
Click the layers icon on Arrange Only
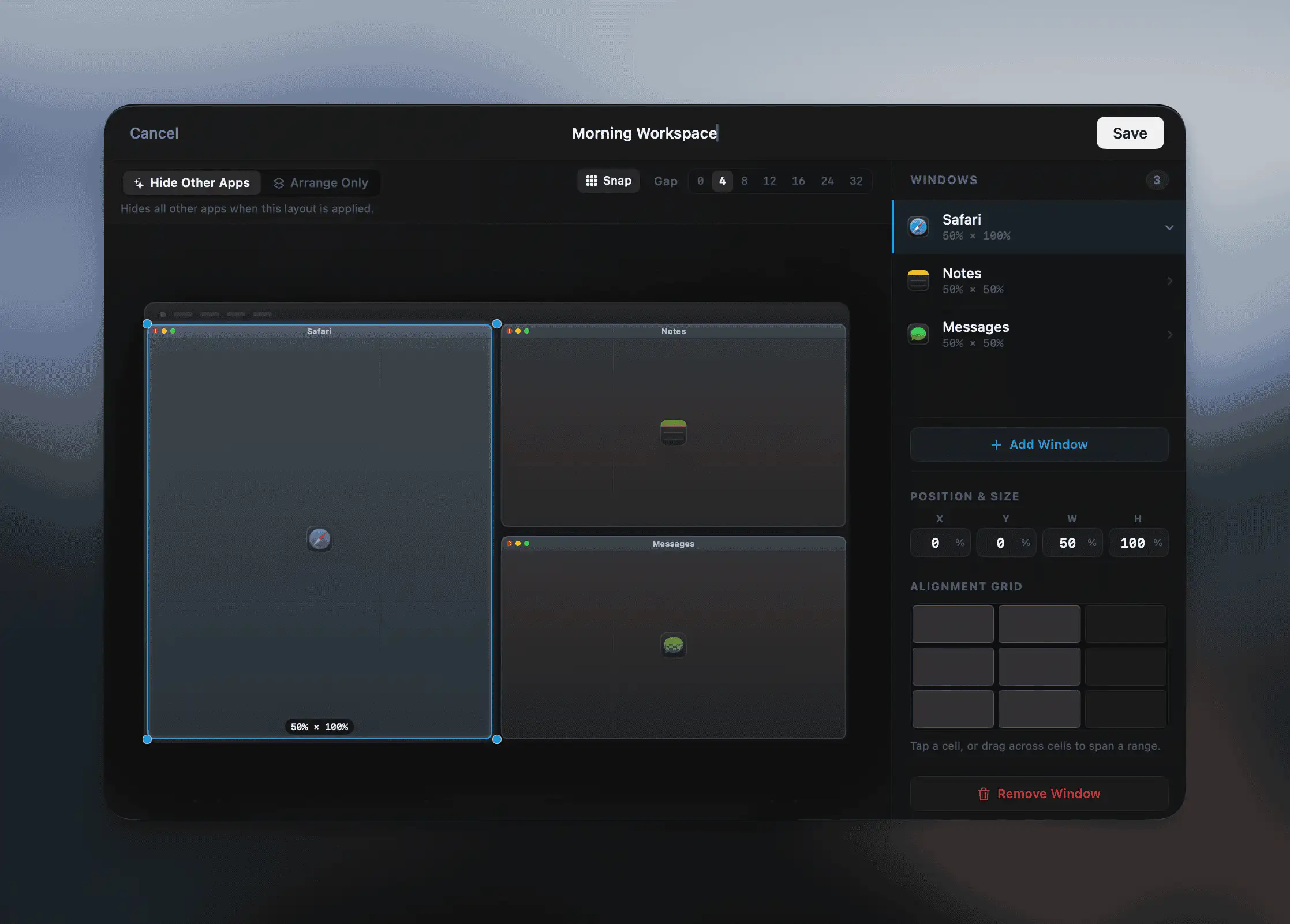click(279, 183)
